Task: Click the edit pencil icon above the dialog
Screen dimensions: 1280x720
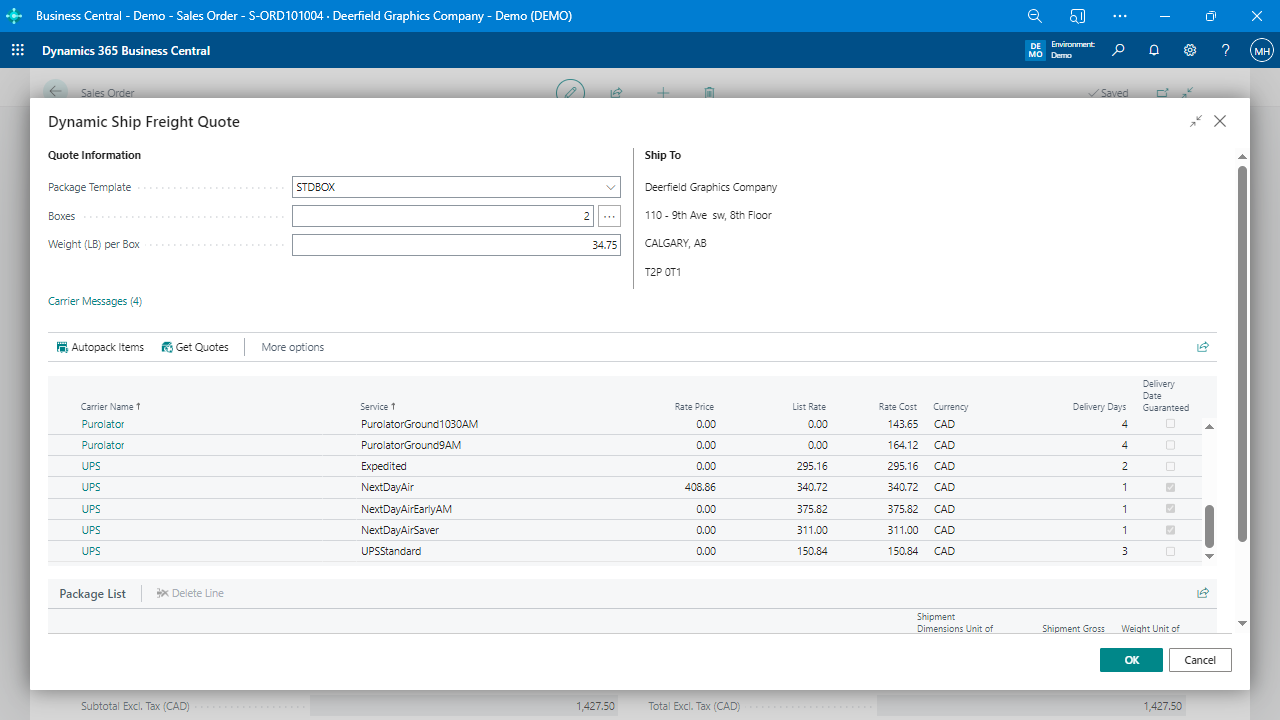Action: coord(570,92)
